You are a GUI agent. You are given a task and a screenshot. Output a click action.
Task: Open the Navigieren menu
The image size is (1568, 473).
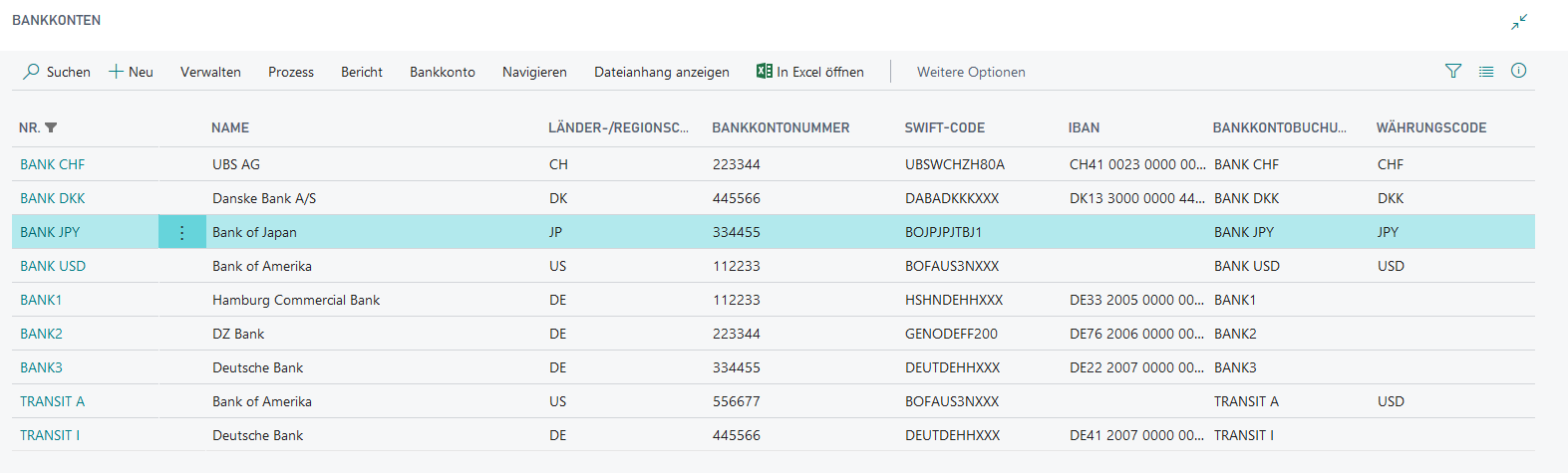pos(534,72)
